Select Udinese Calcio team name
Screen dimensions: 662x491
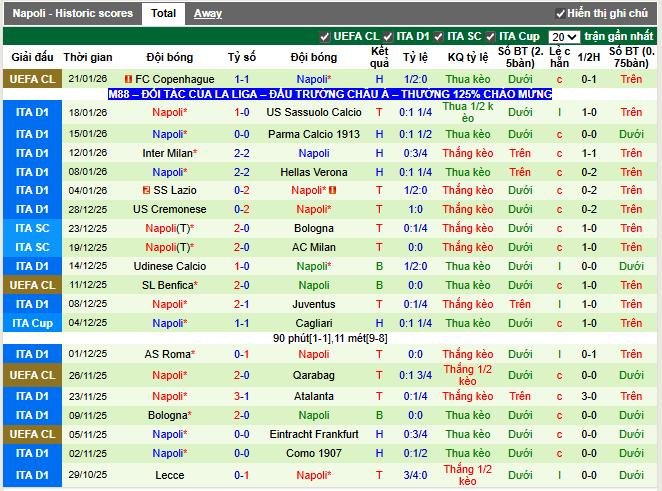(x=170, y=266)
